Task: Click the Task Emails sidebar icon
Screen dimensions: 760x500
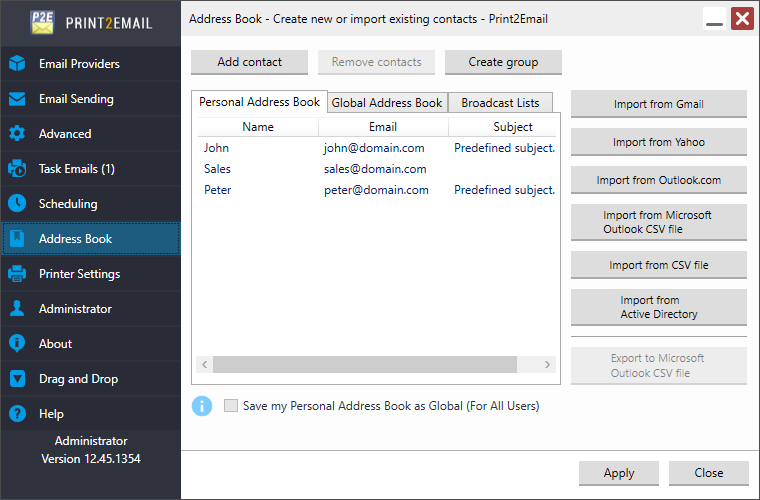Action: click(17, 169)
